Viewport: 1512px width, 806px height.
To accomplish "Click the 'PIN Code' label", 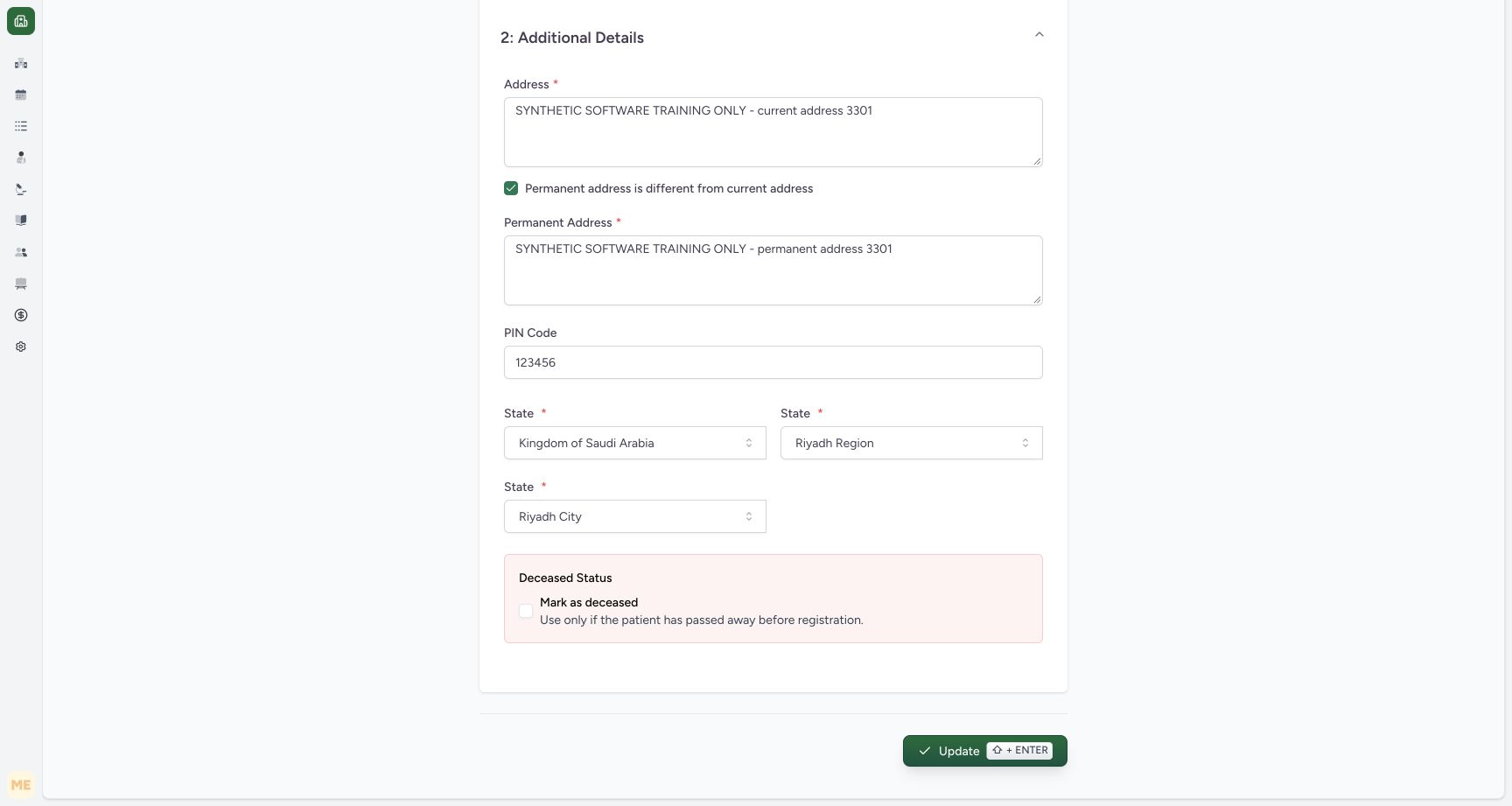I will (530, 333).
